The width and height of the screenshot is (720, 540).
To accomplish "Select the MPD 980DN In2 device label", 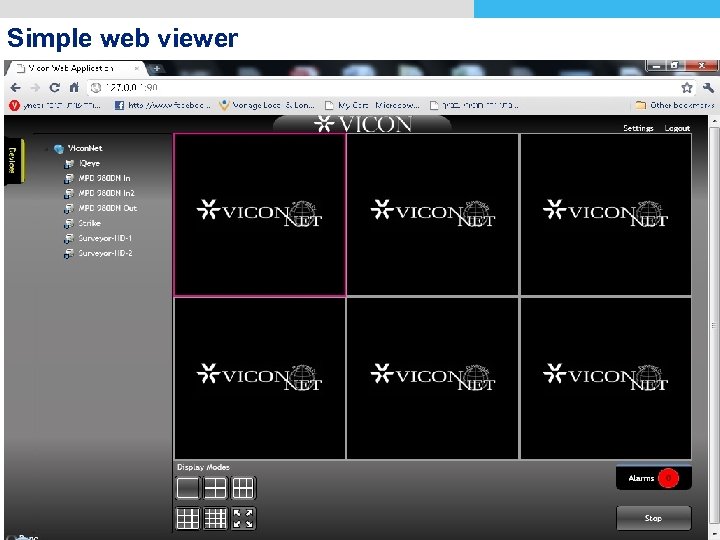I will (107, 193).
